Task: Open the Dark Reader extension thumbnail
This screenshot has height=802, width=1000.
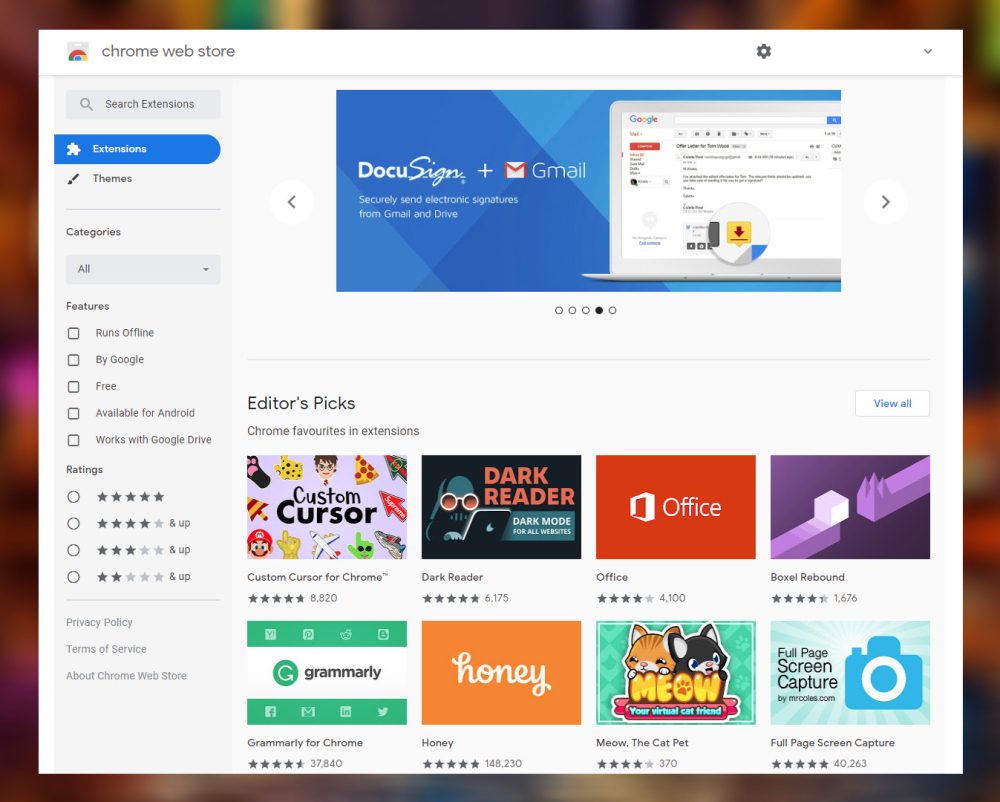Action: 501,507
